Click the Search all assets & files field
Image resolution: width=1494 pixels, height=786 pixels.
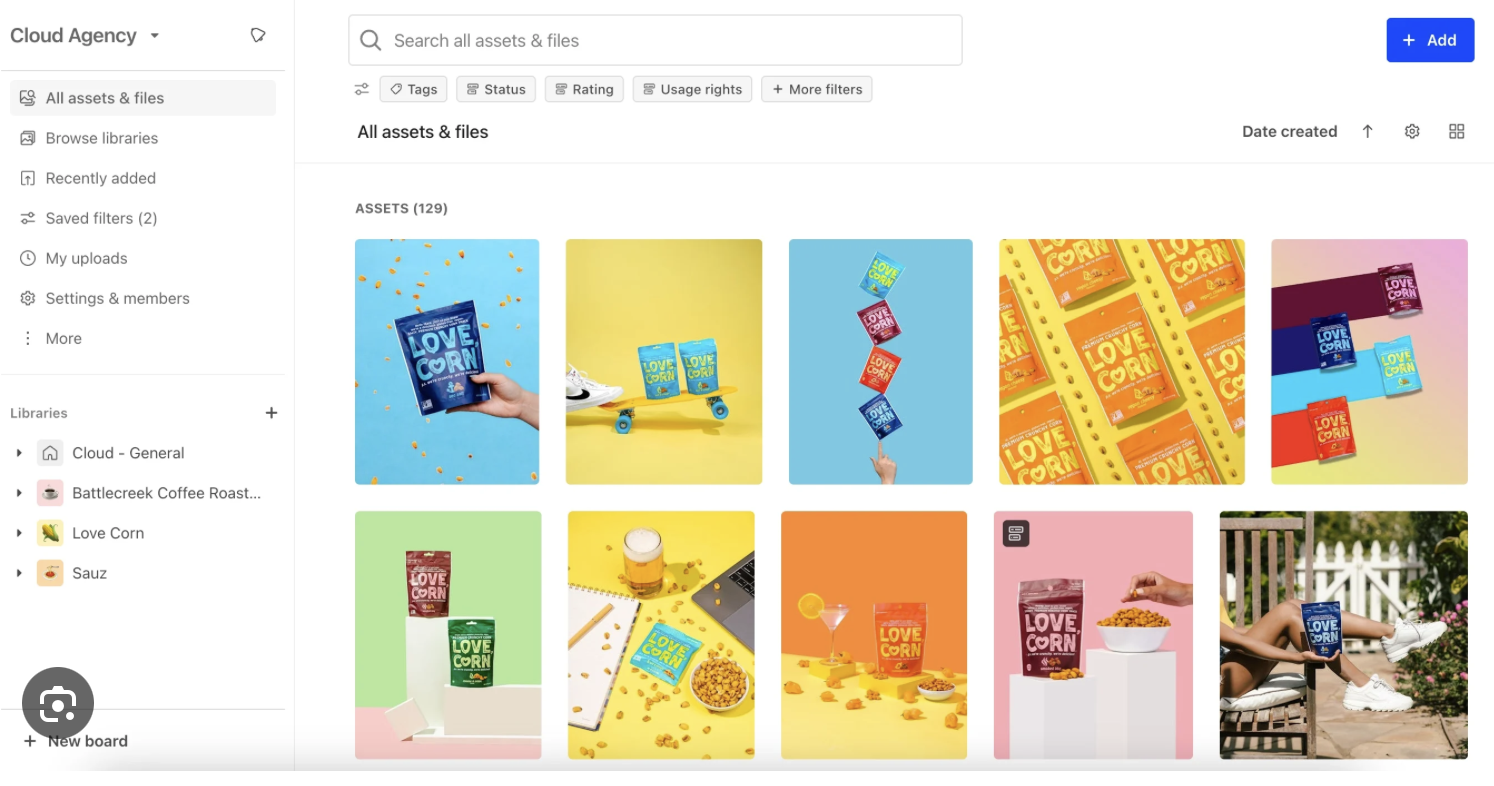coord(655,40)
